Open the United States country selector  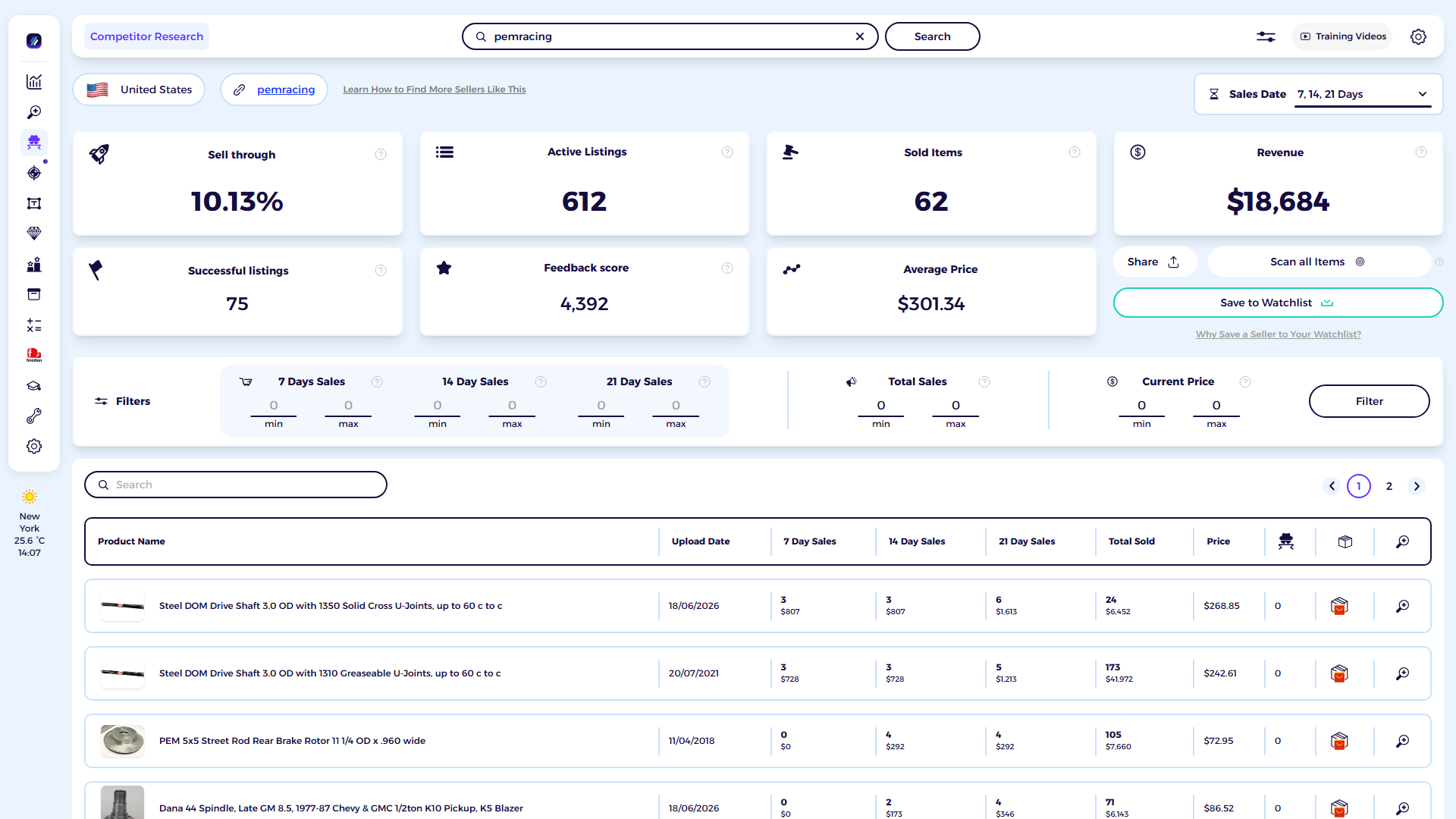pyautogui.click(x=139, y=89)
